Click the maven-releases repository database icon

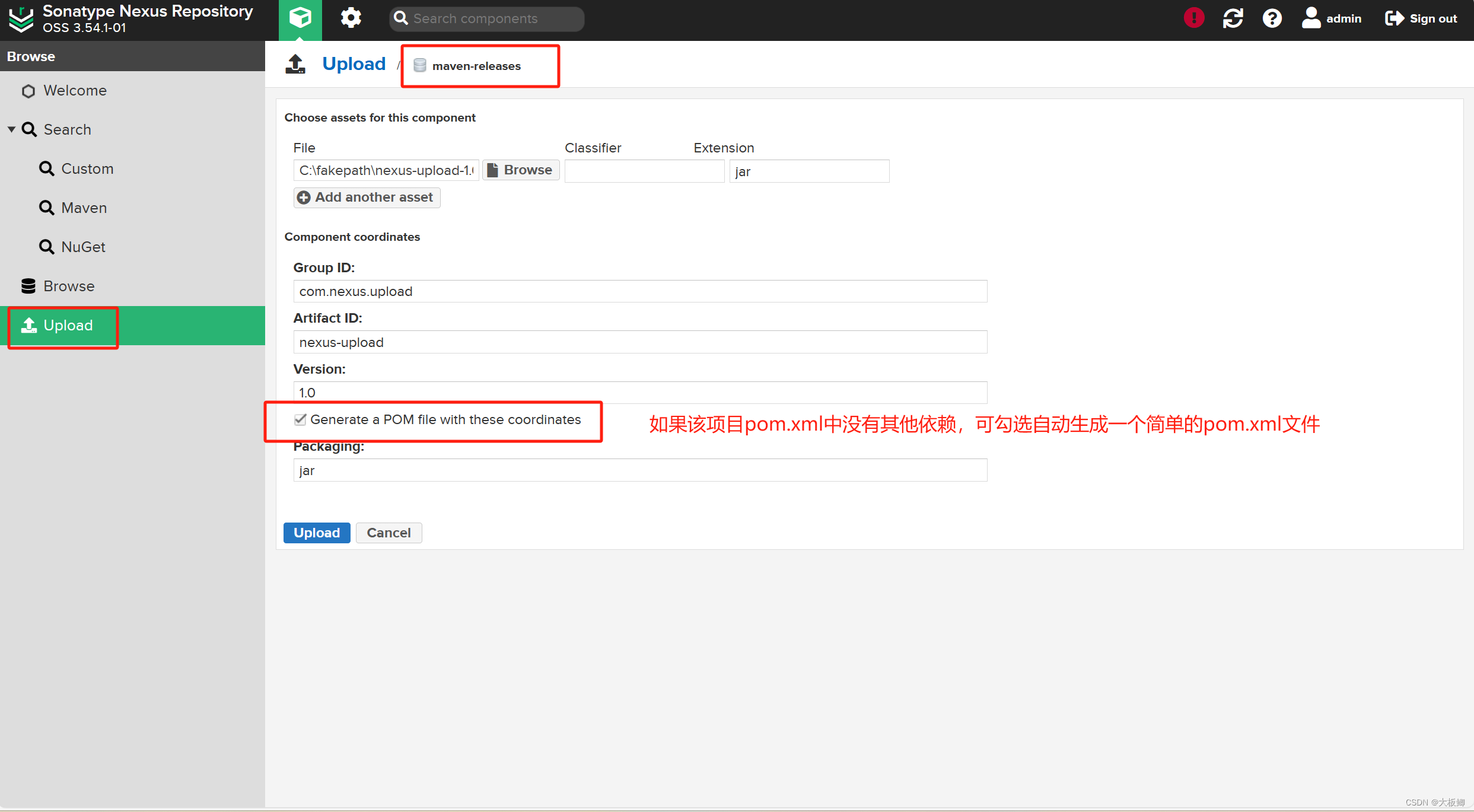click(419, 65)
